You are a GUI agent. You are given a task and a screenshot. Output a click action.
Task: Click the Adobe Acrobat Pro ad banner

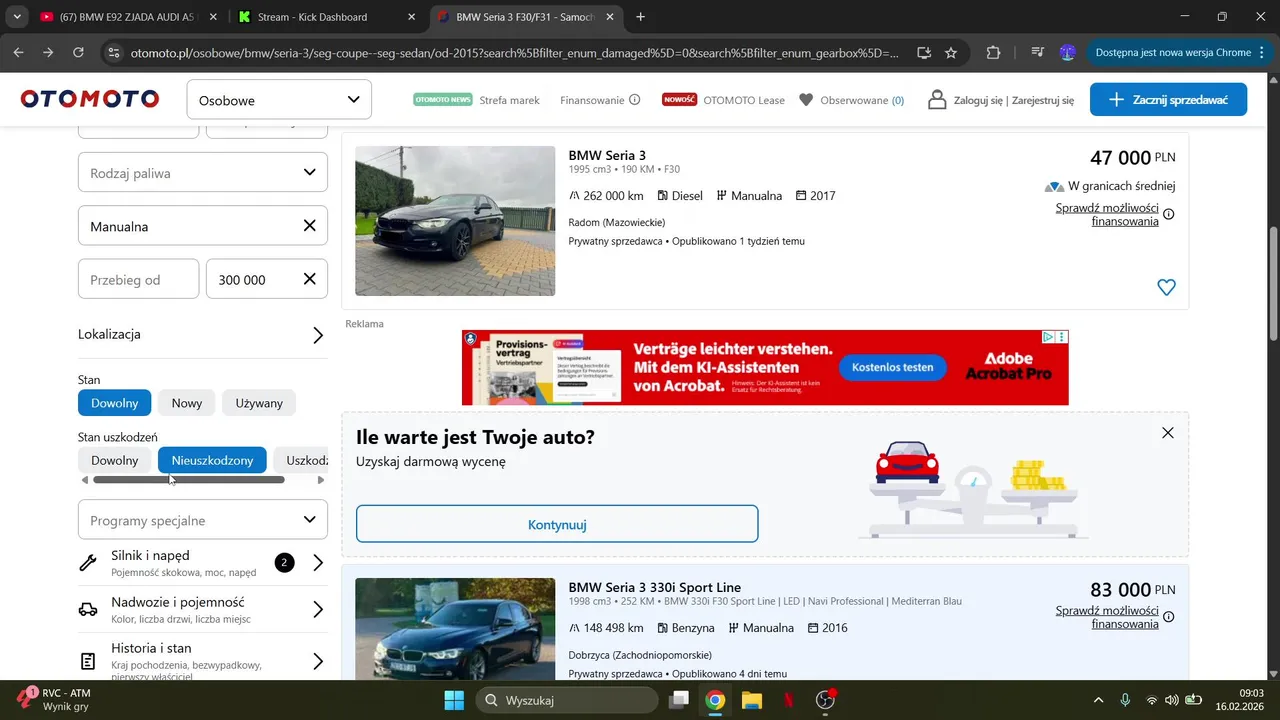pos(765,367)
